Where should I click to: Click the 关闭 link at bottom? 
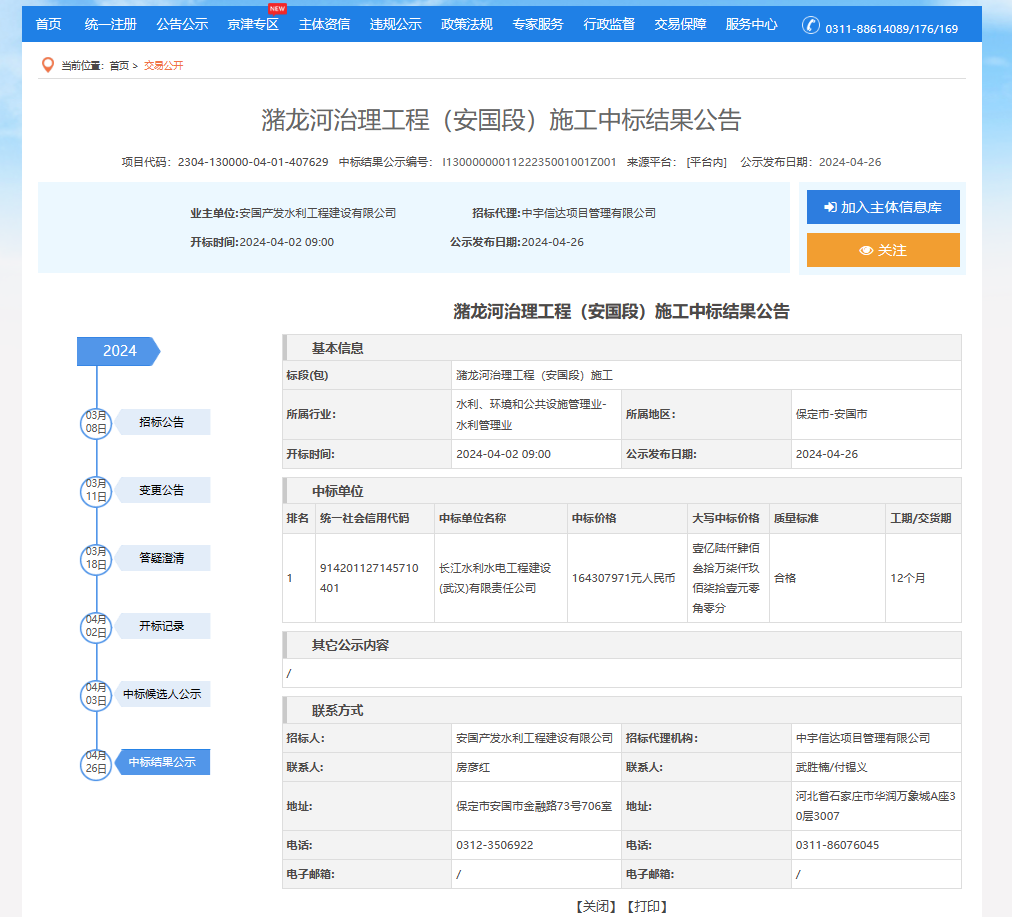tap(595, 906)
